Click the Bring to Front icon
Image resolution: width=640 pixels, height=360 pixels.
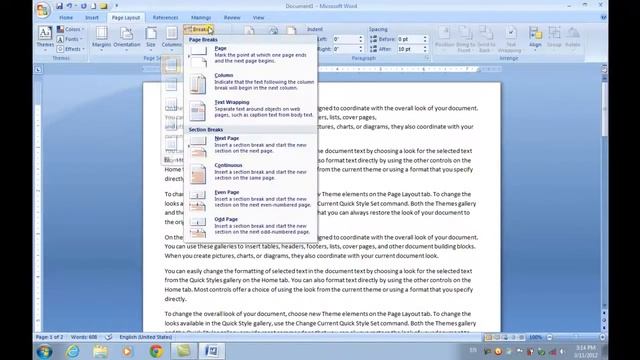pyautogui.click(x=465, y=39)
